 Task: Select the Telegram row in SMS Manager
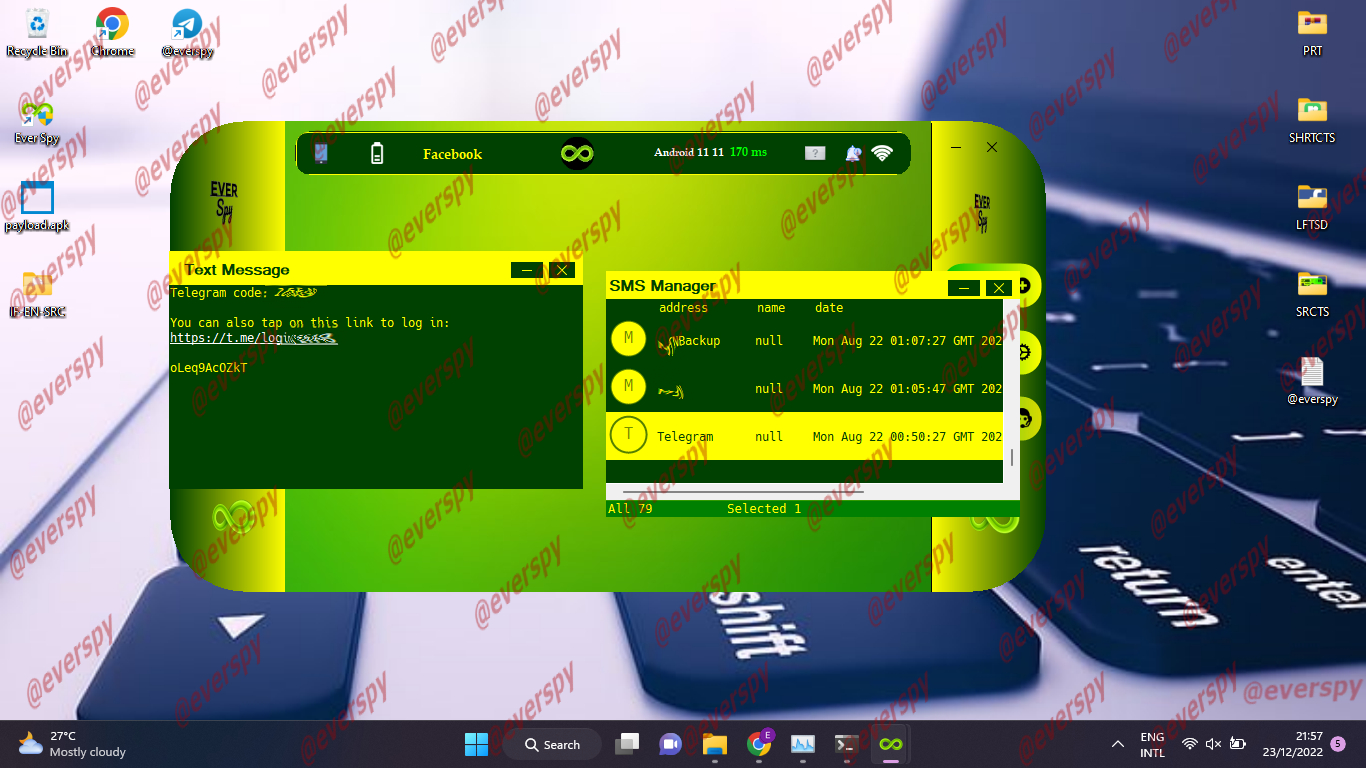pyautogui.click(x=805, y=436)
